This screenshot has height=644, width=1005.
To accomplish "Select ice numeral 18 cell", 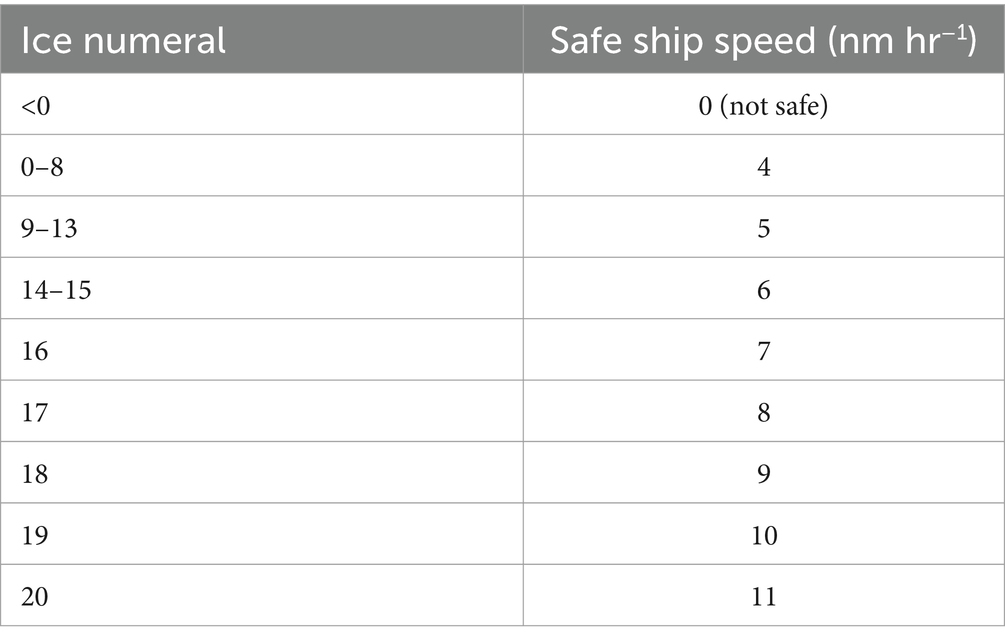I will (262, 472).
